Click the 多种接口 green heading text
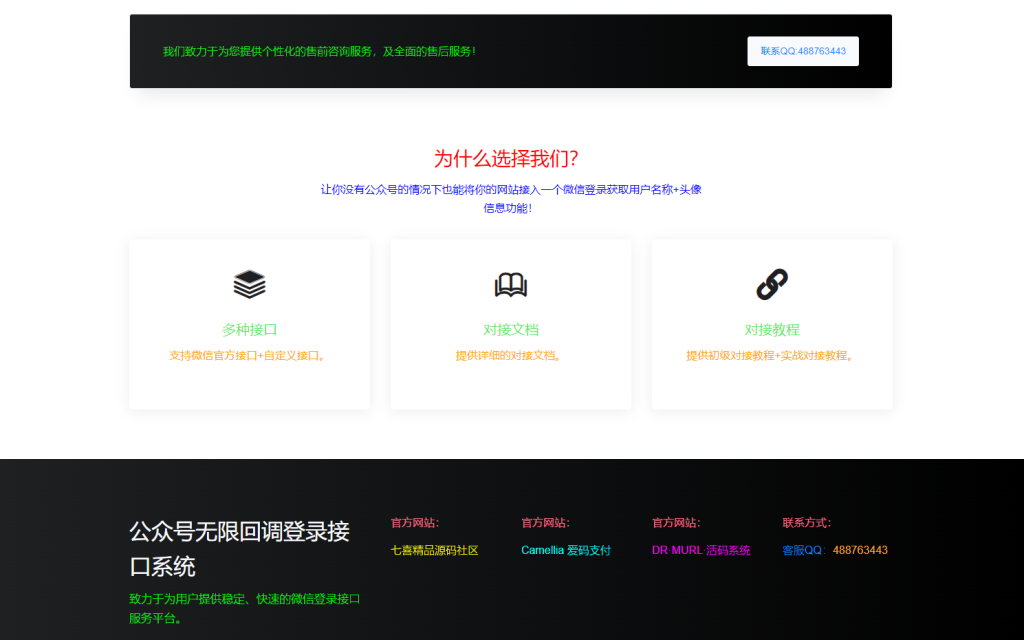1024x640 pixels. click(248, 328)
